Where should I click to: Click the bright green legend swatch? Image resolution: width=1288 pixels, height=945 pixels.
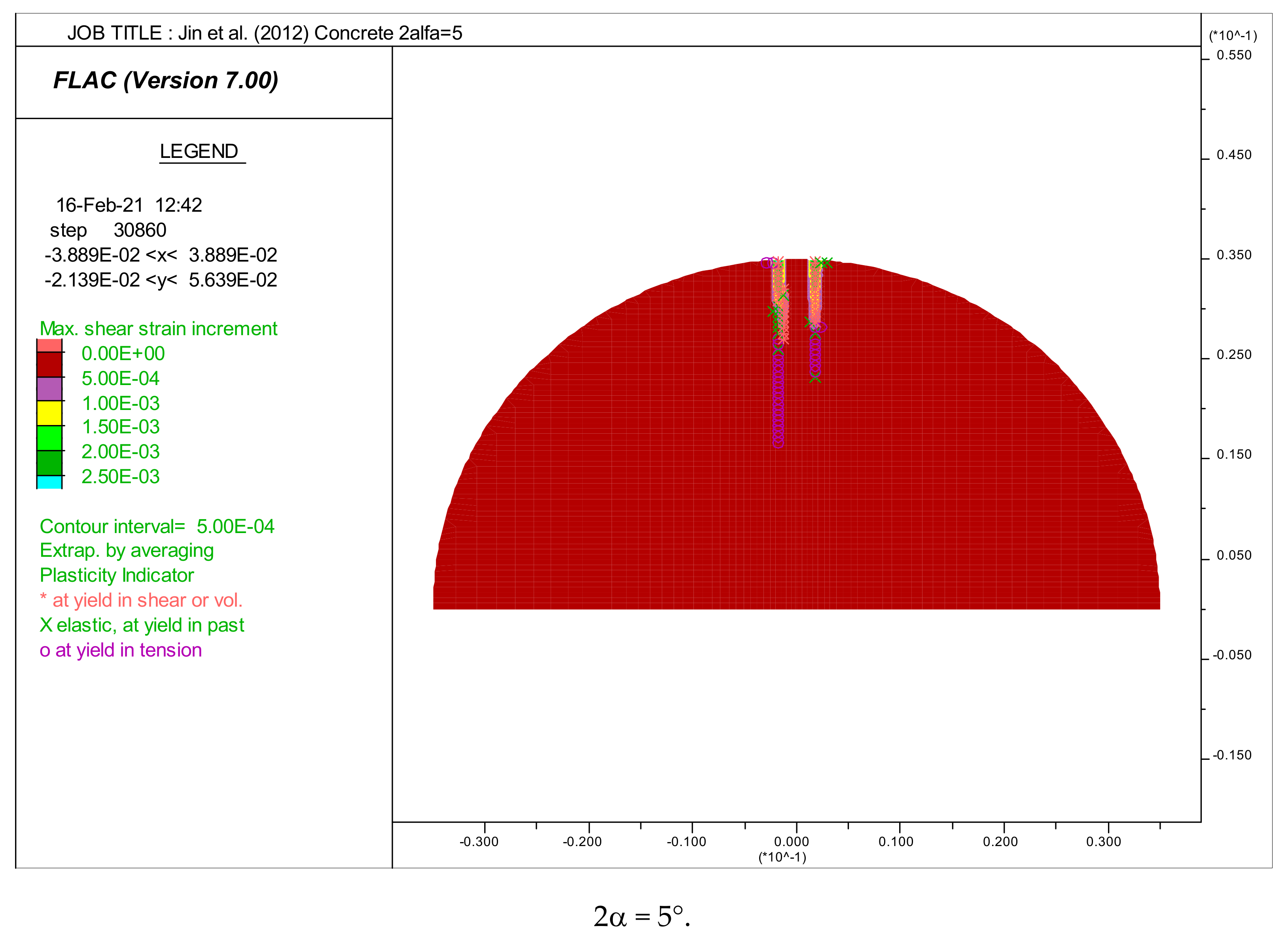pyautogui.click(x=49, y=438)
